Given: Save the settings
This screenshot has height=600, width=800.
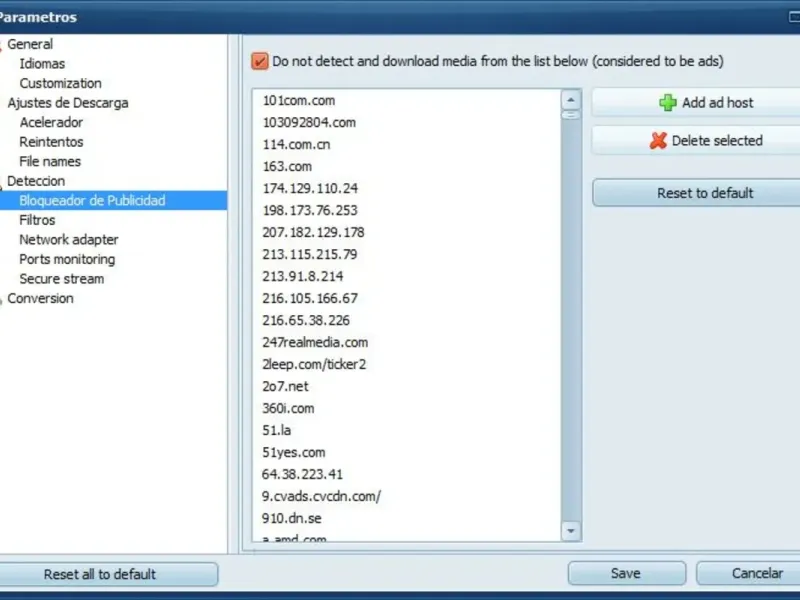Looking at the screenshot, I should (626, 573).
